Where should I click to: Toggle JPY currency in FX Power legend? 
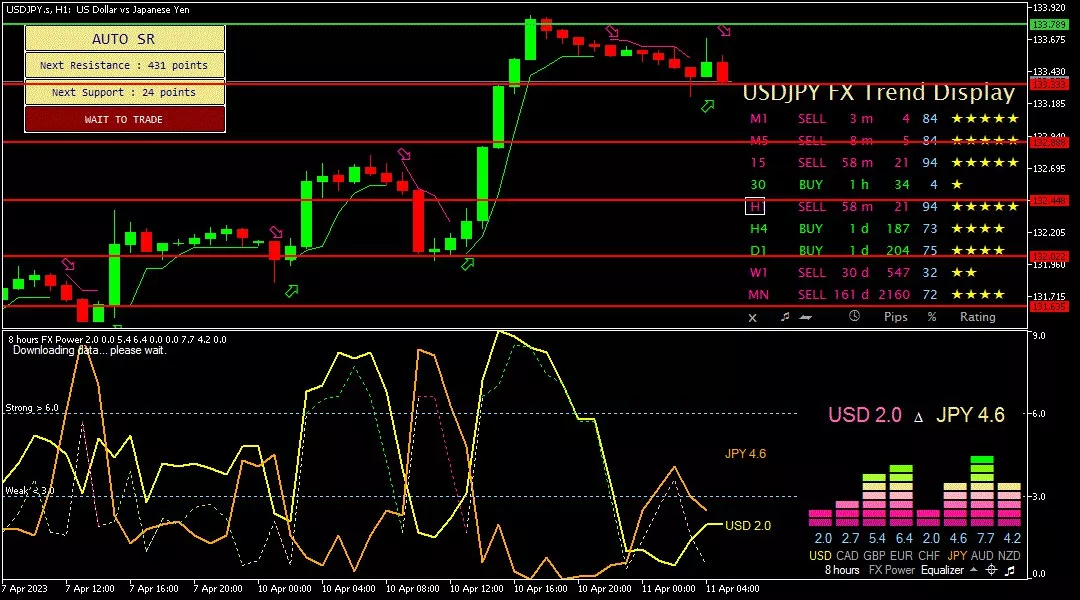click(957, 555)
